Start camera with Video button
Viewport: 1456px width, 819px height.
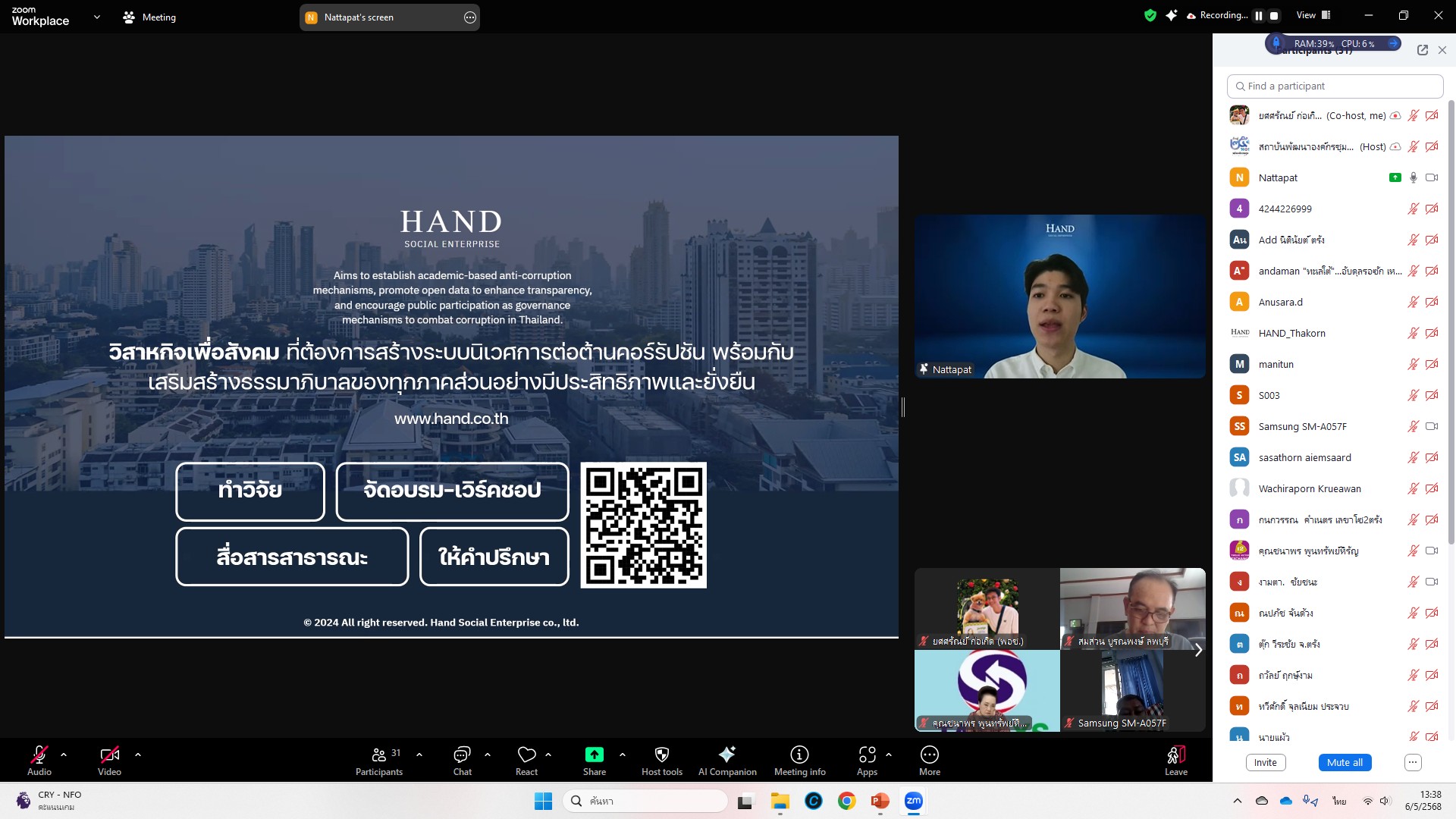[109, 761]
